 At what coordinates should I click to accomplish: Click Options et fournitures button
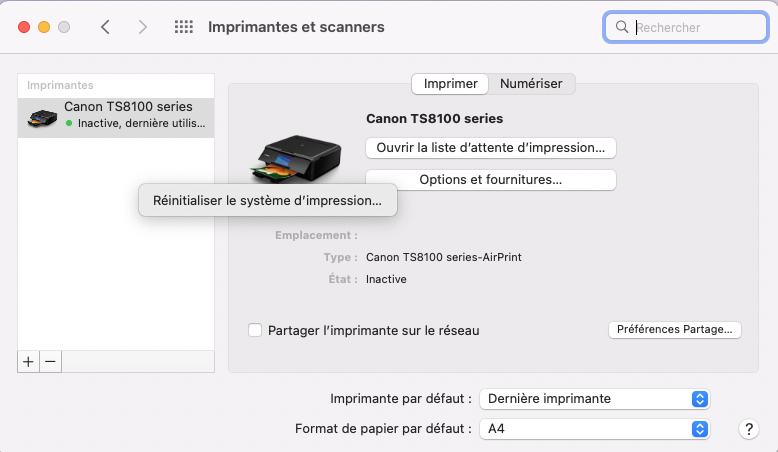491,180
